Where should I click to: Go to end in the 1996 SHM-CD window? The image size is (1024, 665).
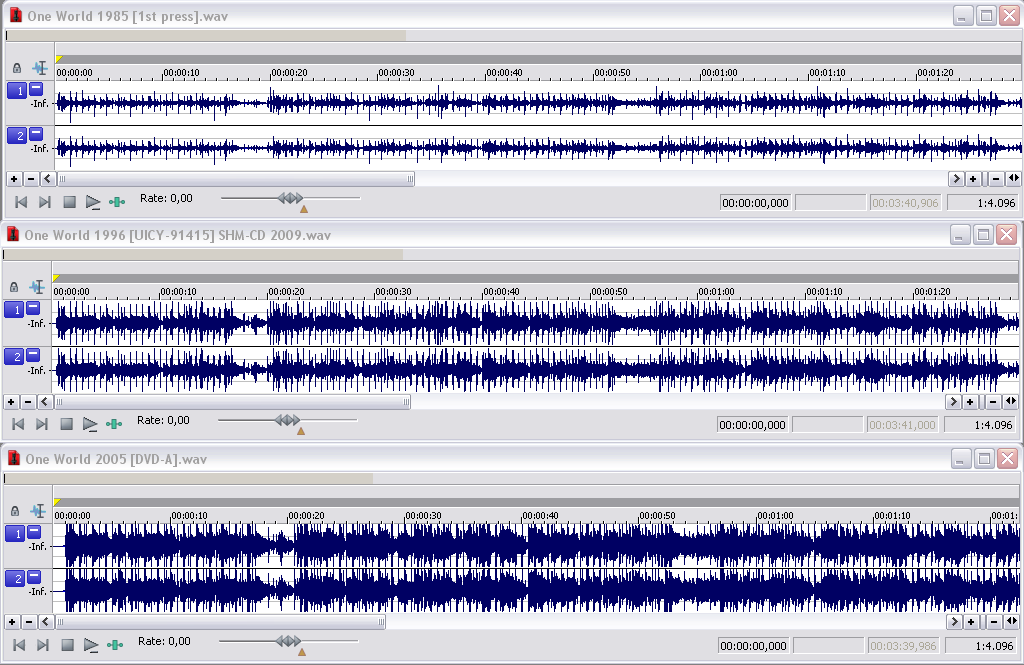[42, 425]
